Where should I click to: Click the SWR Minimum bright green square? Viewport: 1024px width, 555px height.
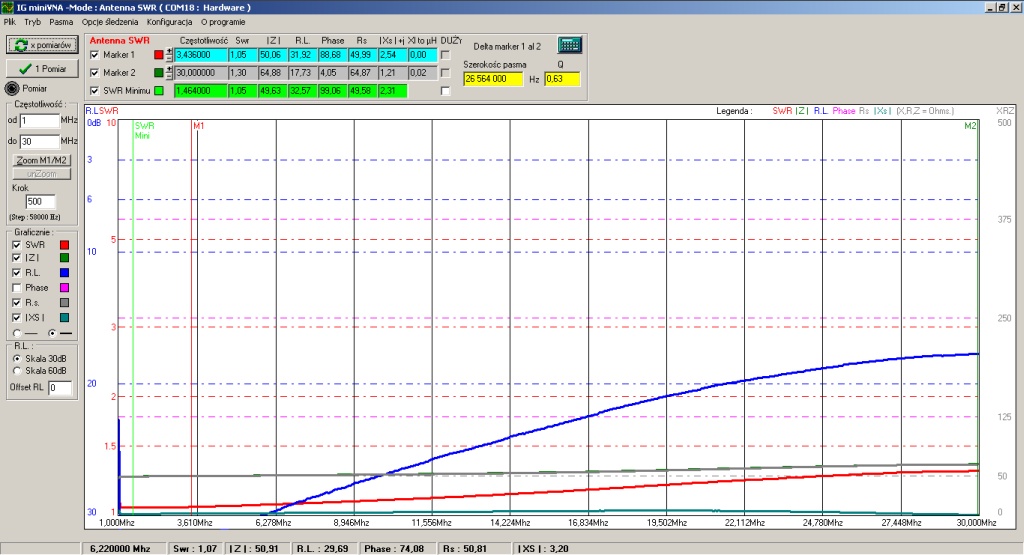coord(158,91)
